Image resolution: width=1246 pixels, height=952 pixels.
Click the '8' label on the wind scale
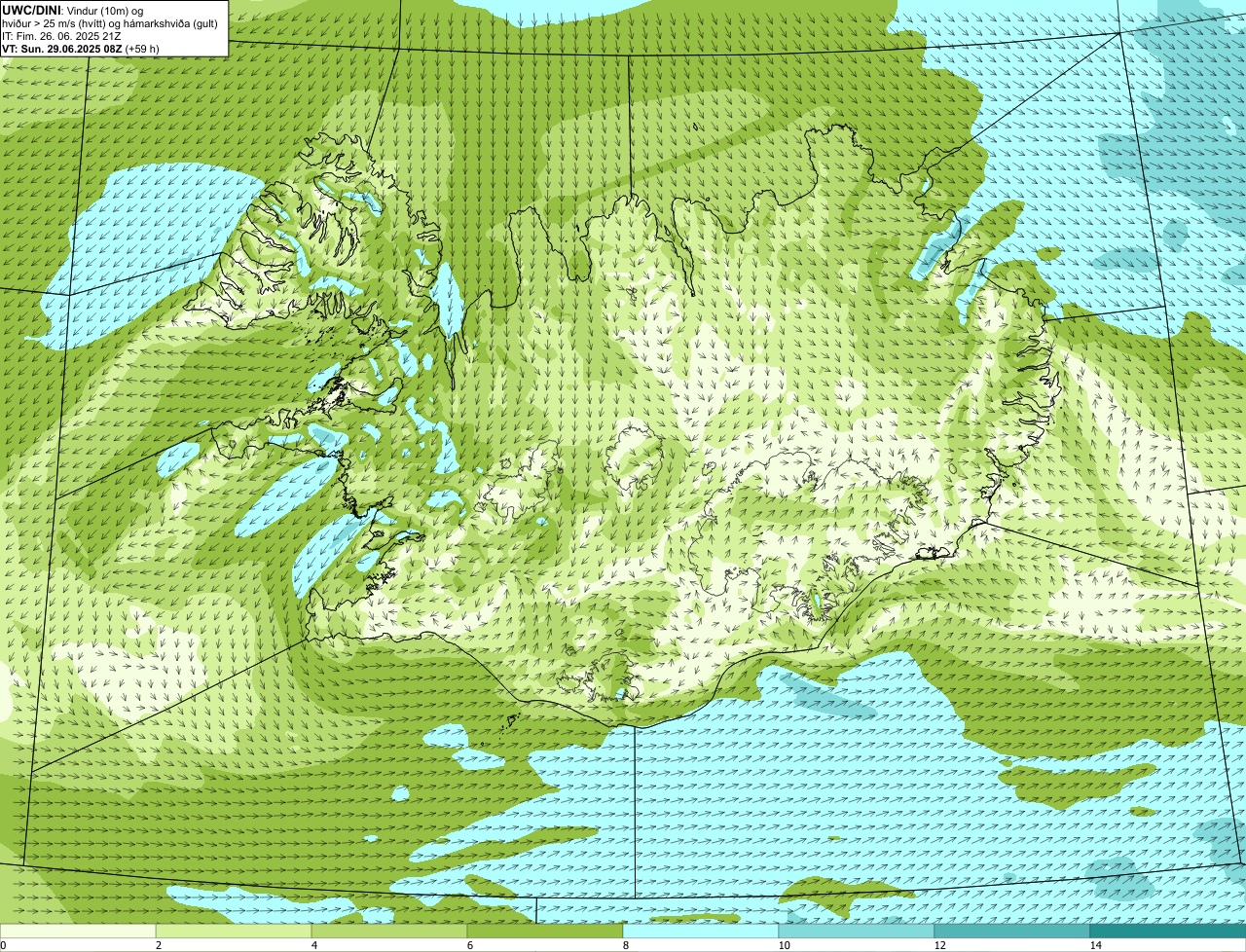tap(625, 945)
